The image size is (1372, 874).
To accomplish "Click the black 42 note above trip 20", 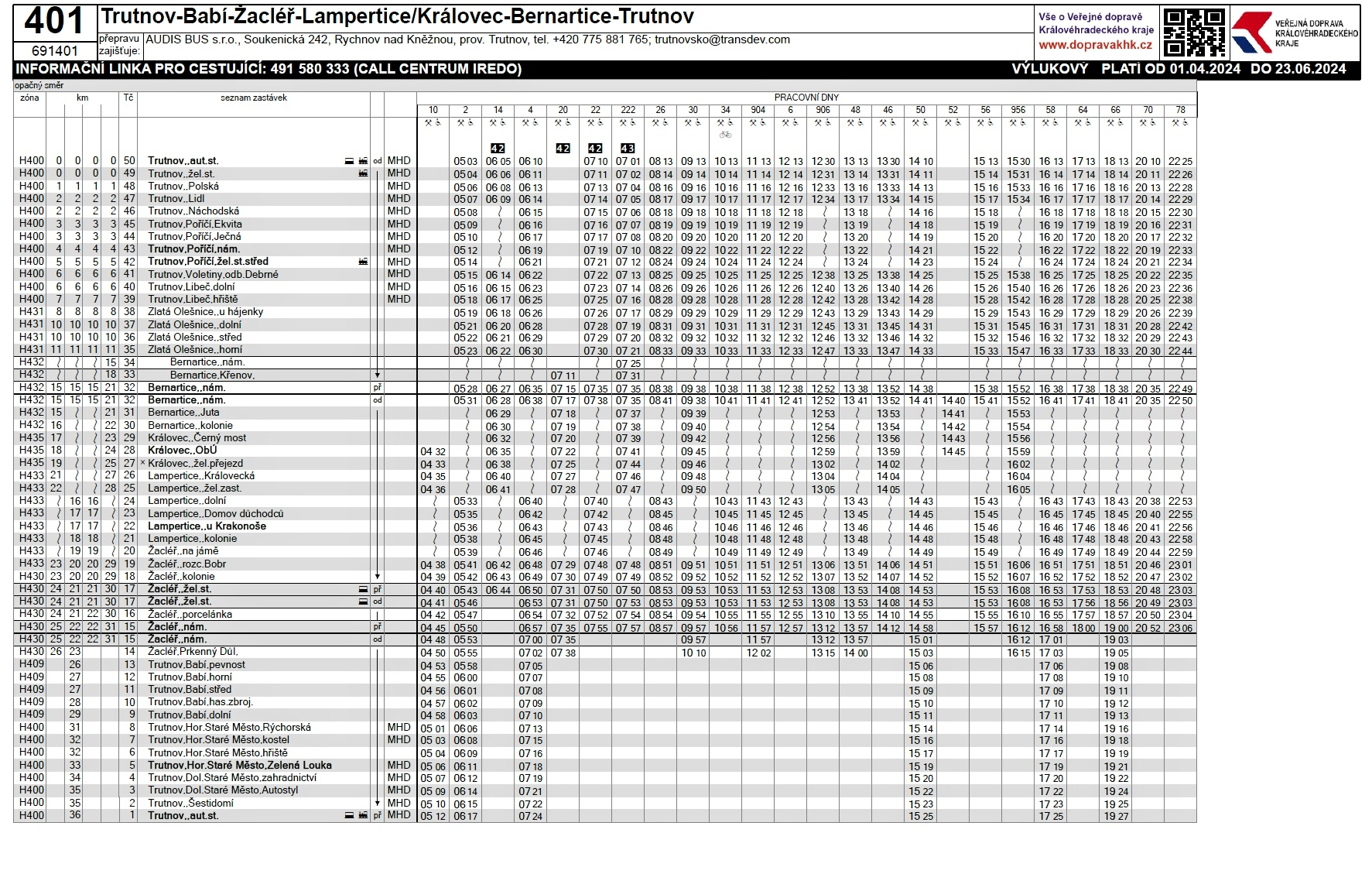I will (x=563, y=148).
